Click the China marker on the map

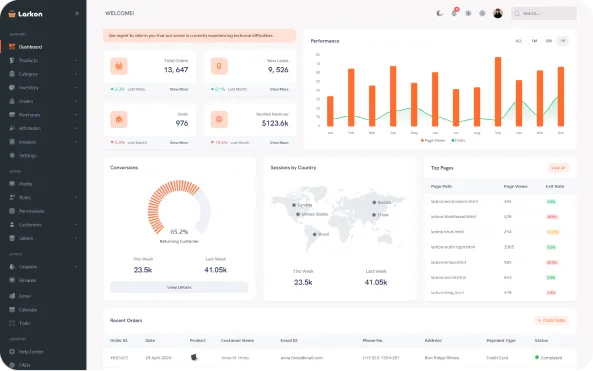(x=374, y=214)
